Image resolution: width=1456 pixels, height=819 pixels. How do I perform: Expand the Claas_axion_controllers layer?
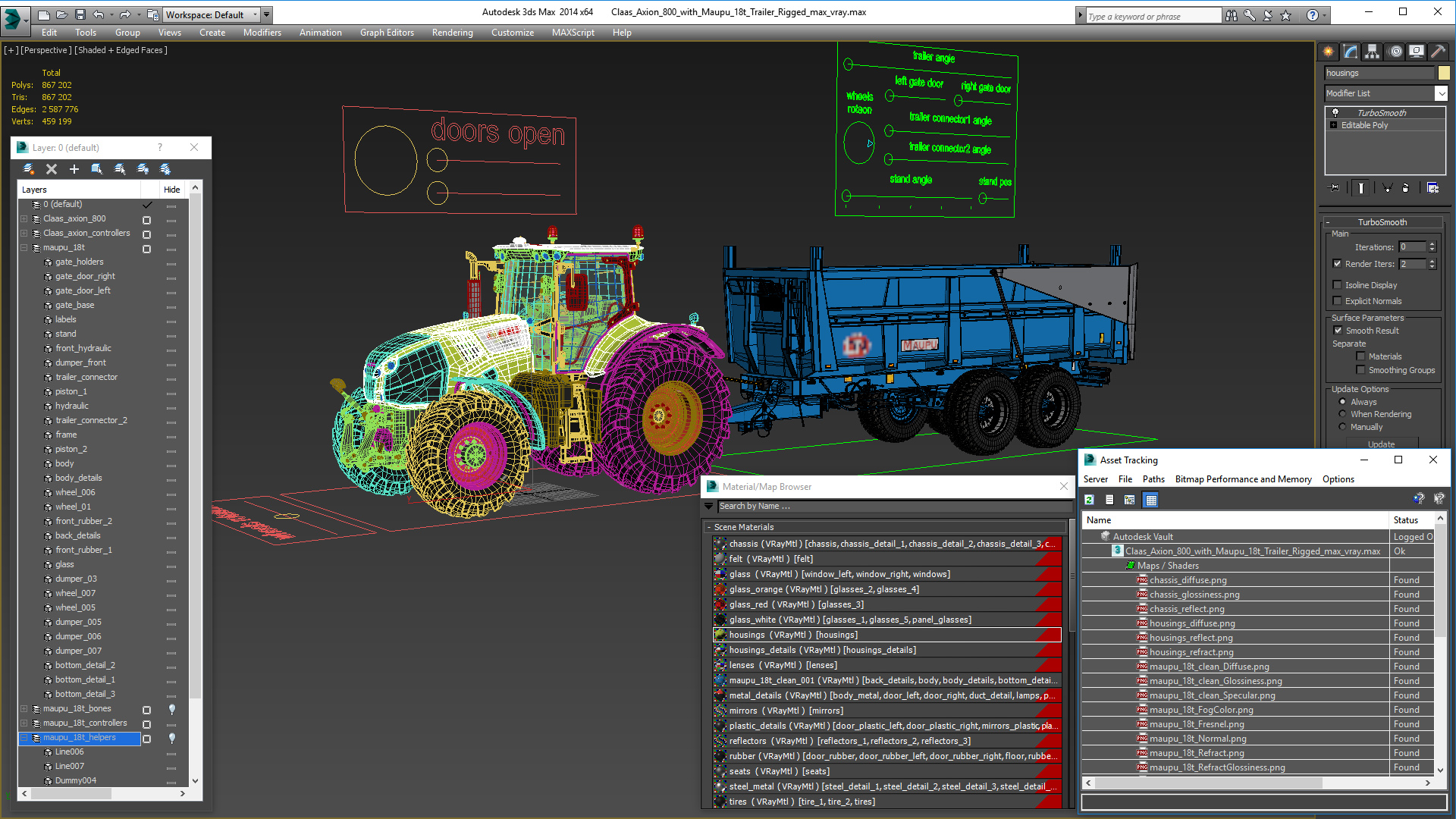24,234
